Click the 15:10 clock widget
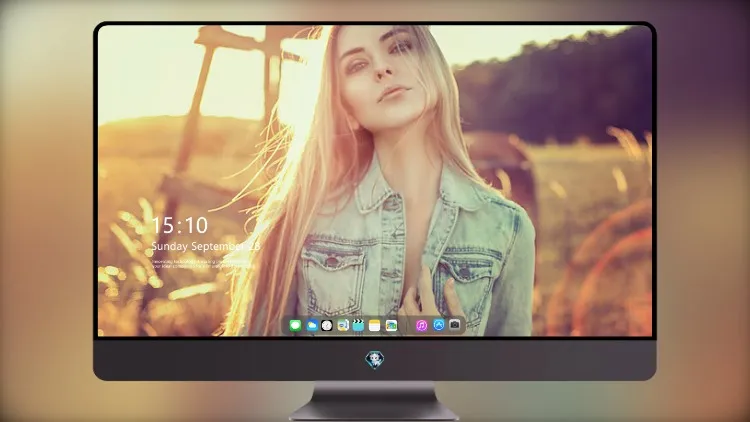 [x=180, y=225]
